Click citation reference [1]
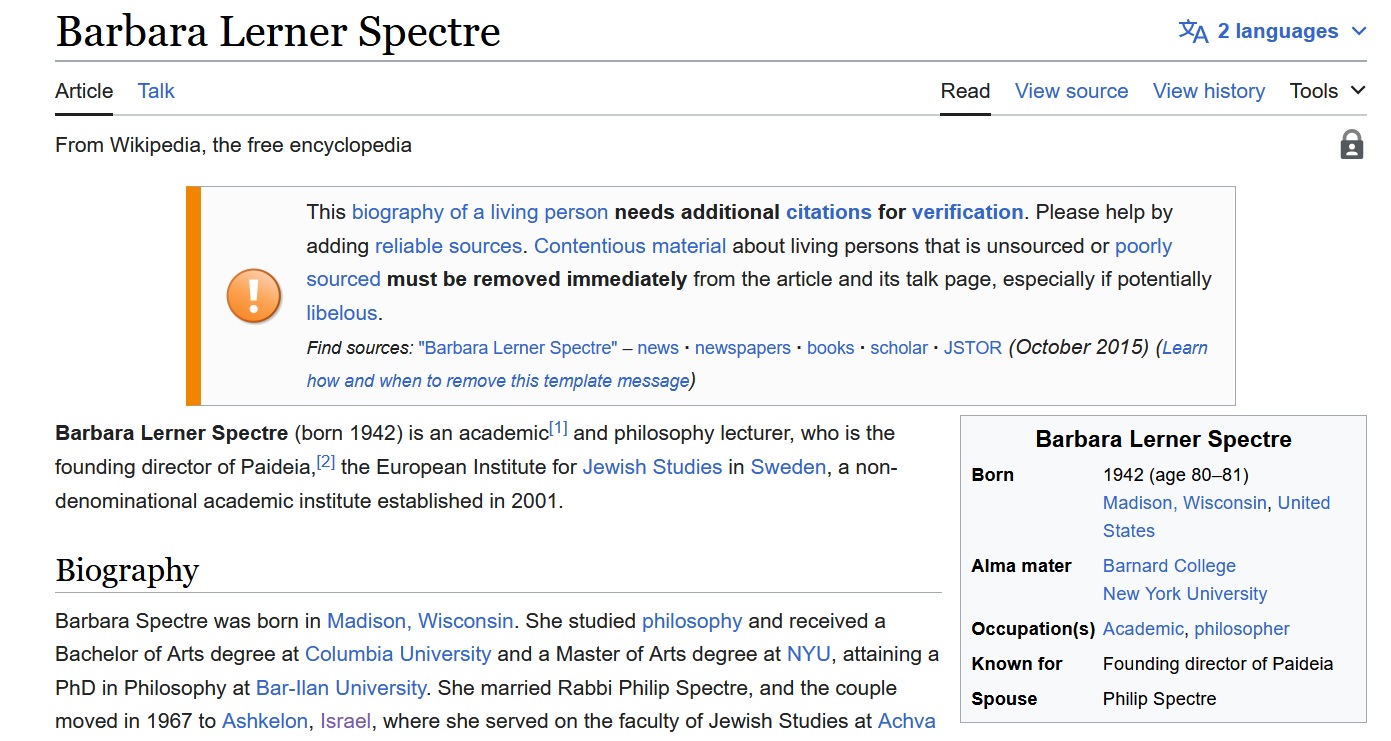This screenshot has height=741, width=1391. click(x=558, y=429)
